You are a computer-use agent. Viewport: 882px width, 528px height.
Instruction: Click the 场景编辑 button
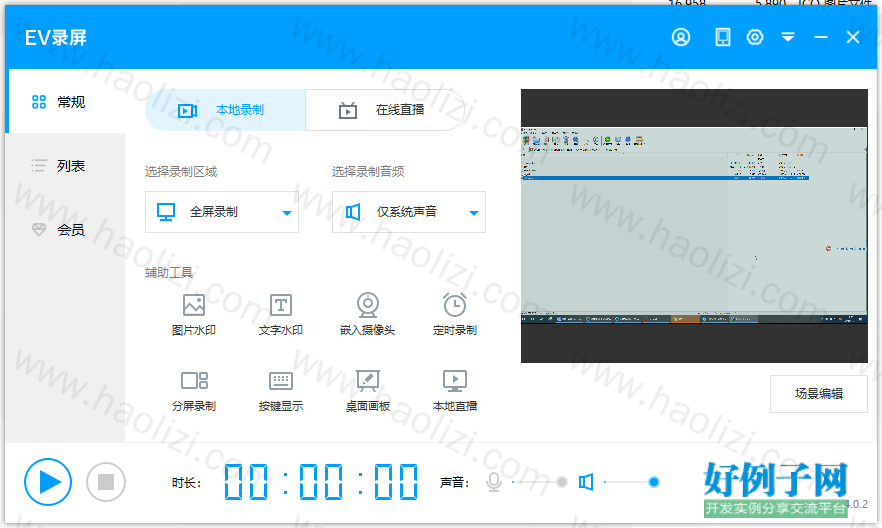click(x=818, y=394)
